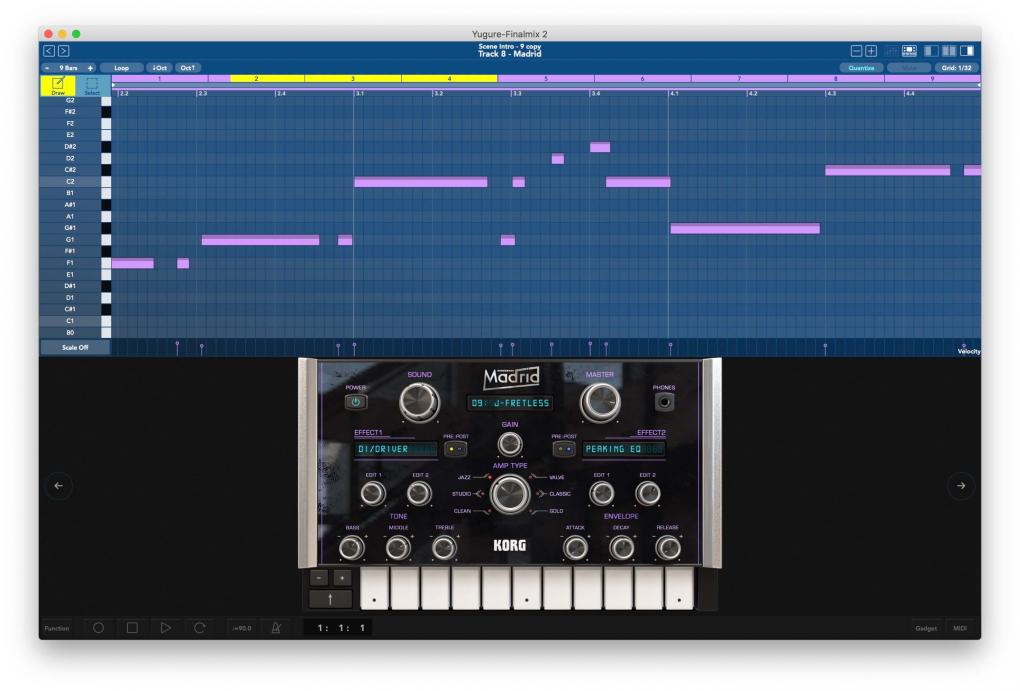
Task: Go to next track with right bracket arrow
Action: [64, 51]
